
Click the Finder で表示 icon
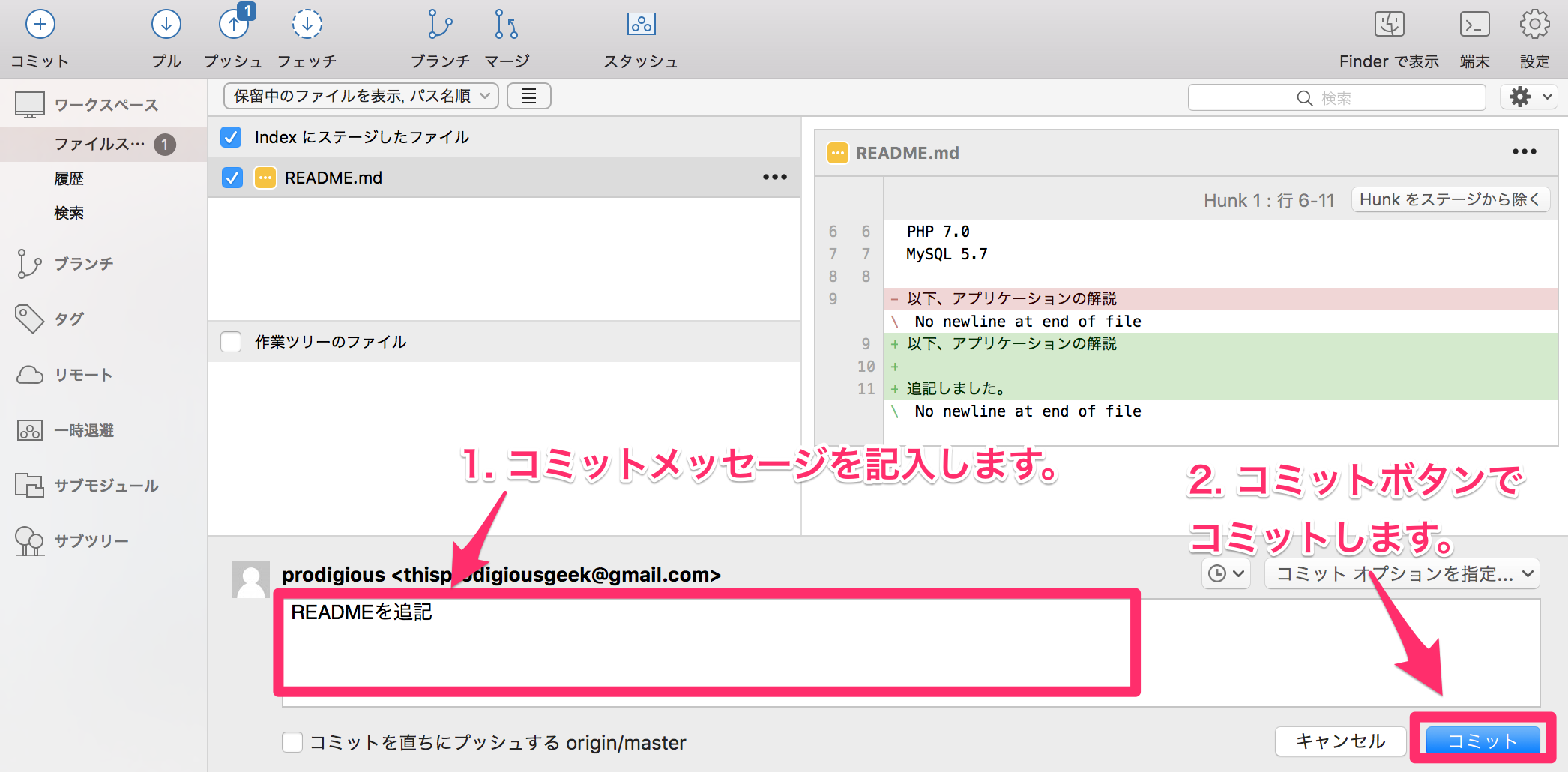click(x=1389, y=25)
